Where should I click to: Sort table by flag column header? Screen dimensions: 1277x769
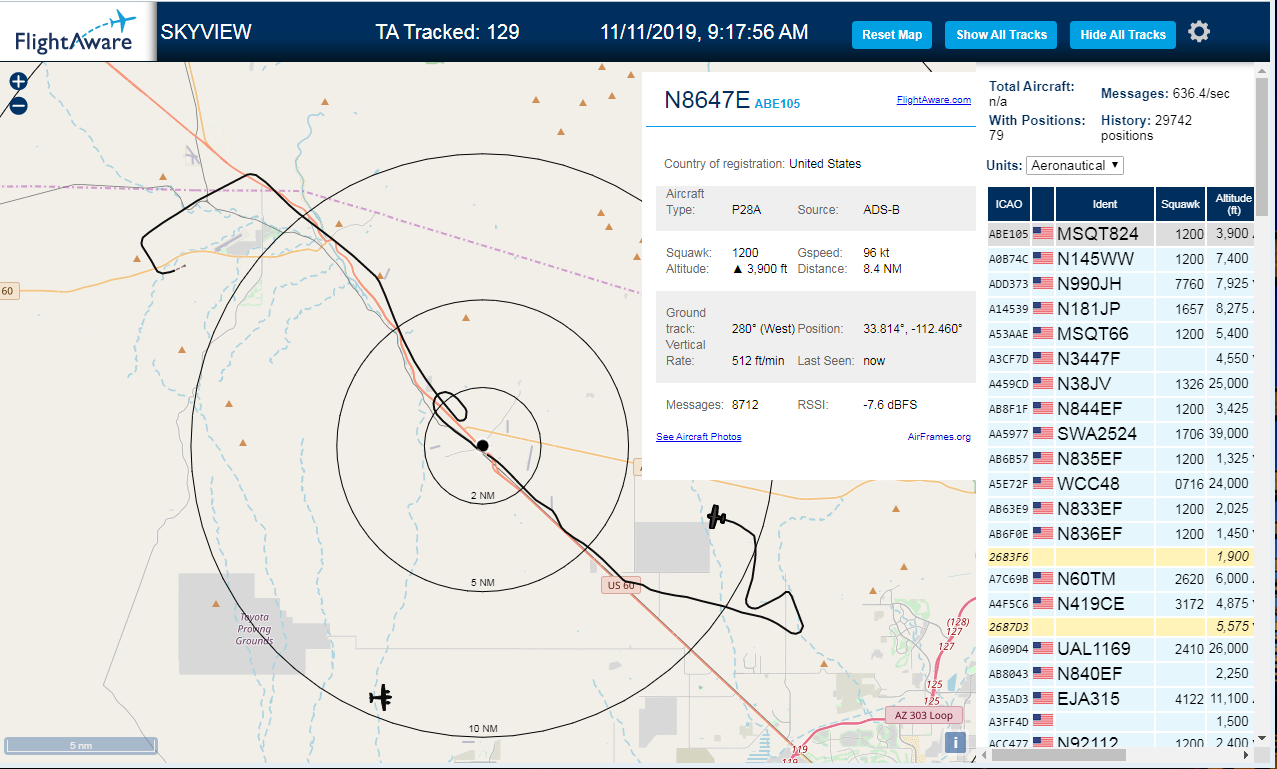pyautogui.click(x=1043, y=204)
